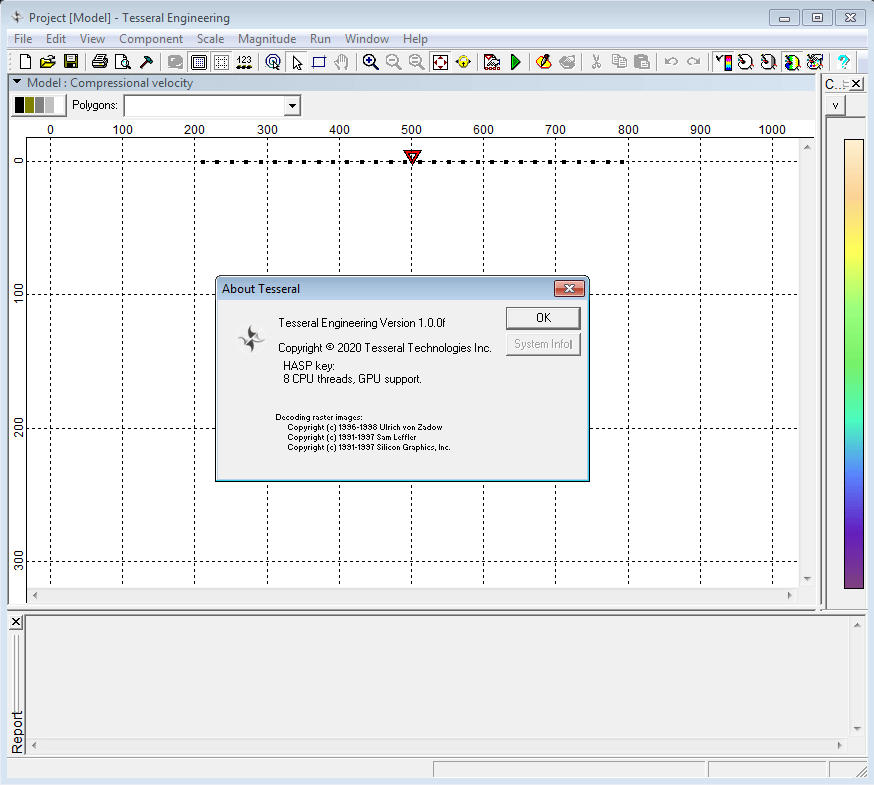Click the rainbow color scale bar
Screen dimensions: 874x785
[853, 363]
